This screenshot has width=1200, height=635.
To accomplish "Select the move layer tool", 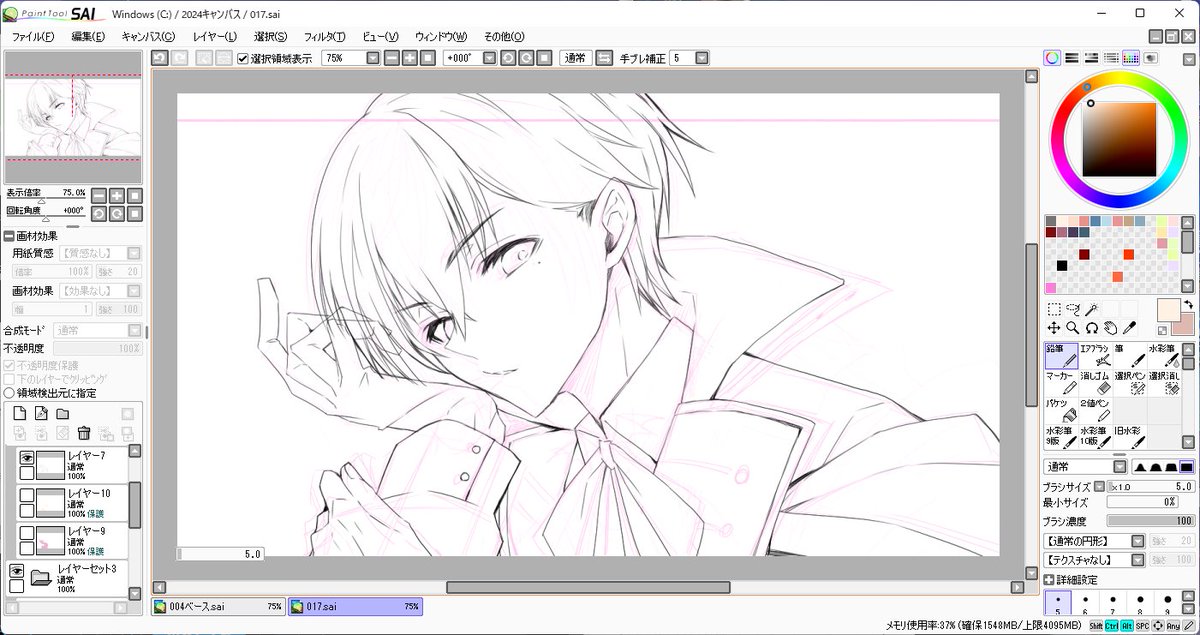I will coord(1054,328).
